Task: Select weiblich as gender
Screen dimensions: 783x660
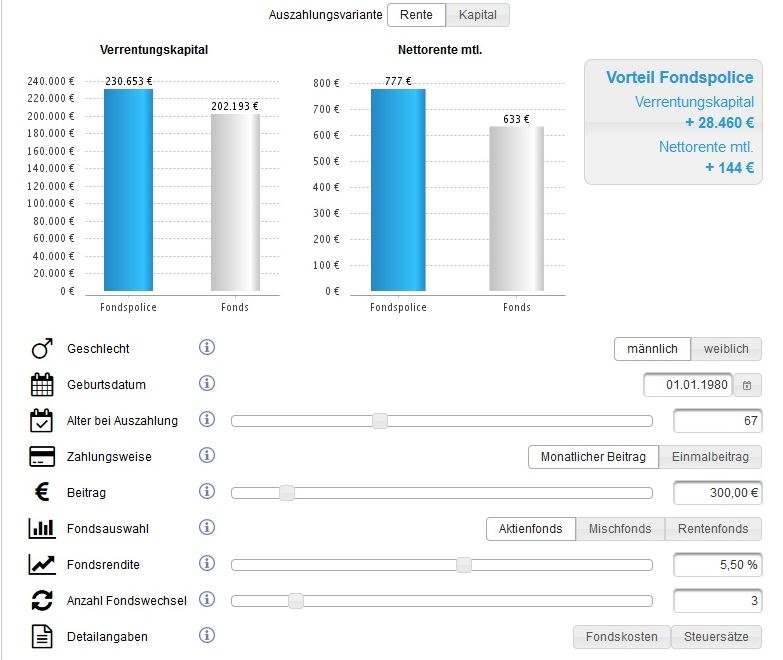Action: (x=726, y=349)
